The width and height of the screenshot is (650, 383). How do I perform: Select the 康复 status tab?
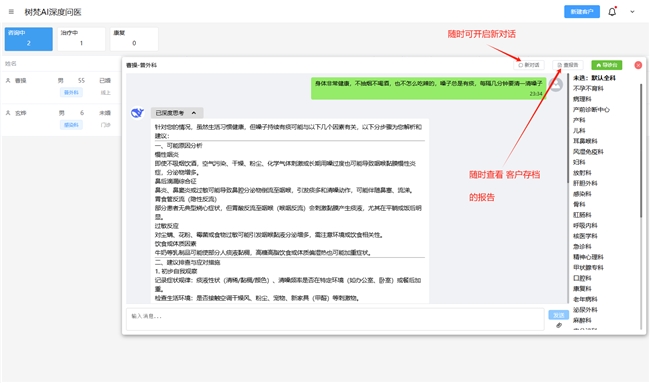click(x=134, y=39)
